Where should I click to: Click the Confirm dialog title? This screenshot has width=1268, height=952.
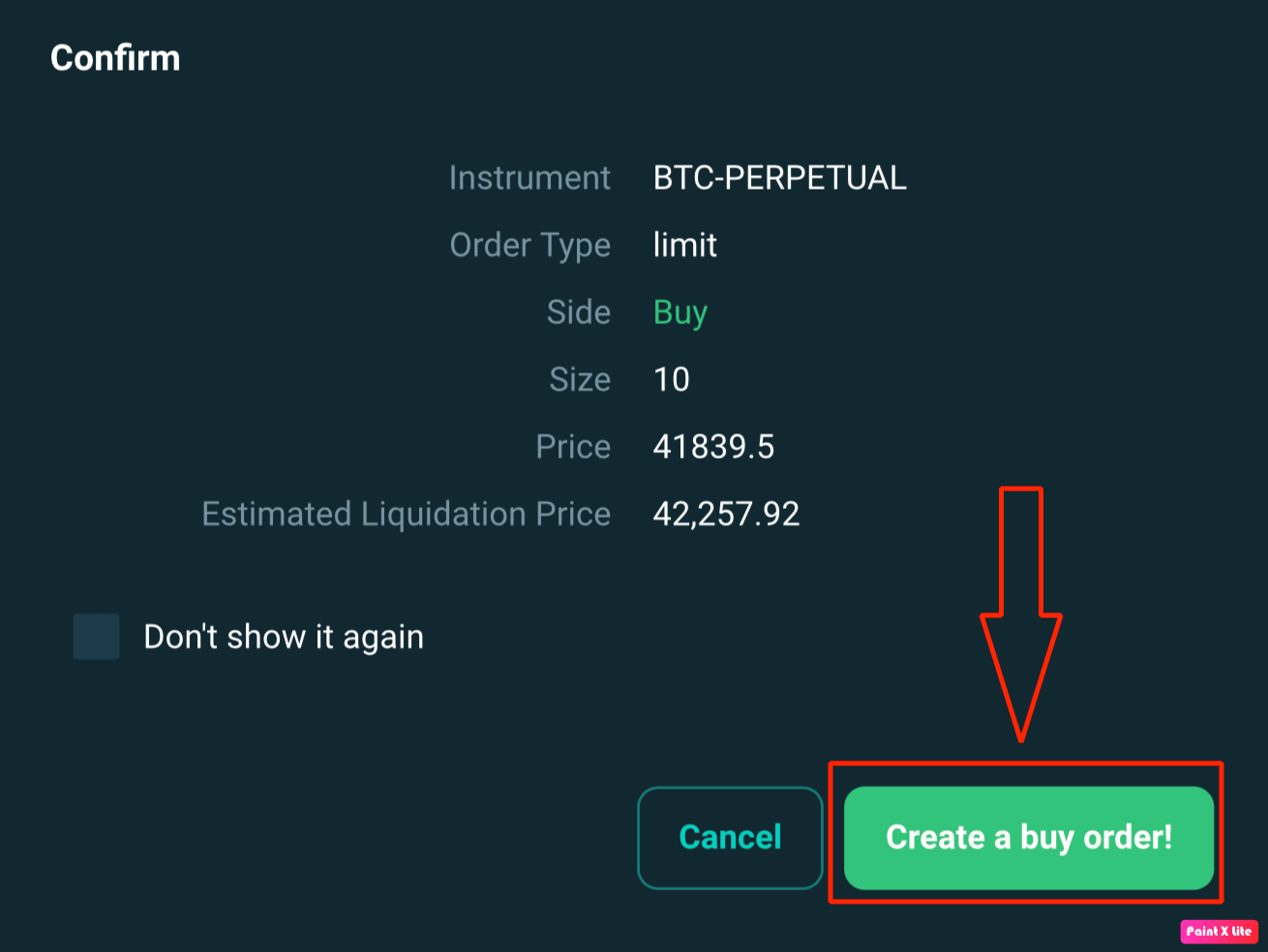115,58
